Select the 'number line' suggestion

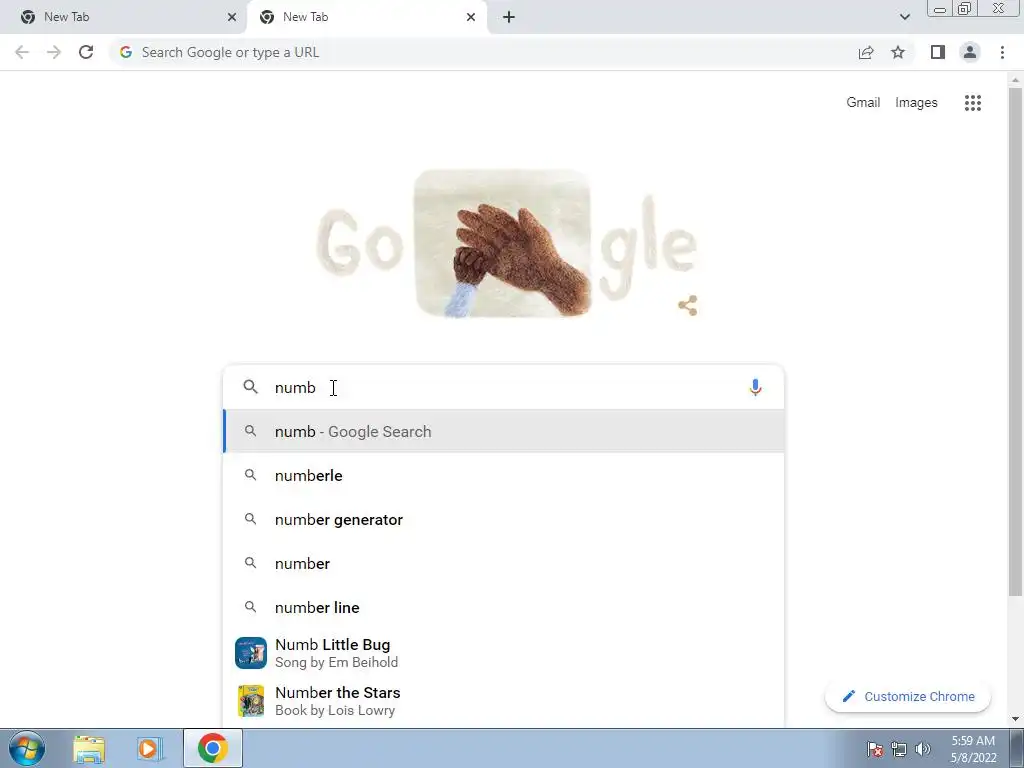503,607
